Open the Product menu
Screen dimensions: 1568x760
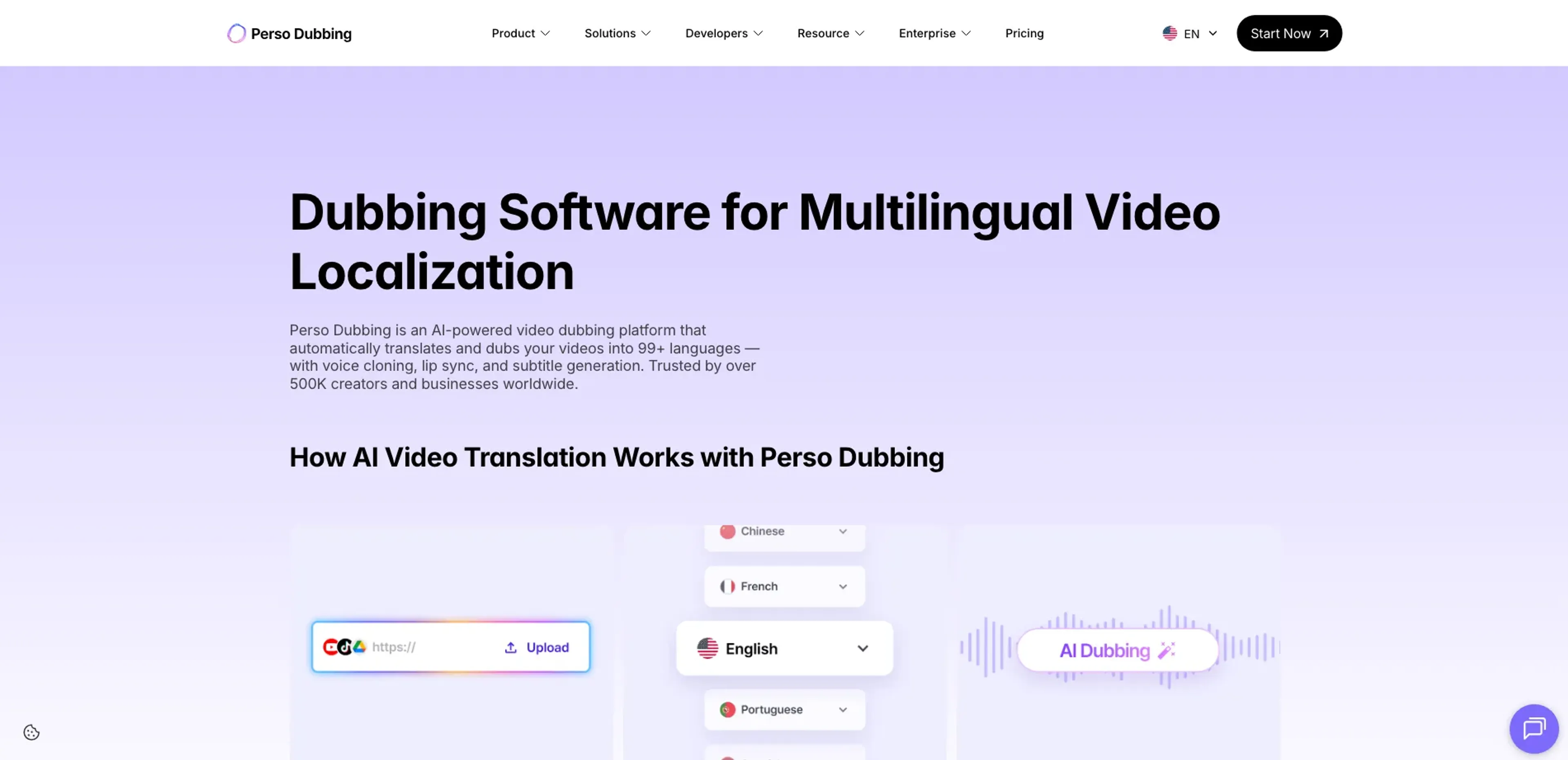coord(521,33)
